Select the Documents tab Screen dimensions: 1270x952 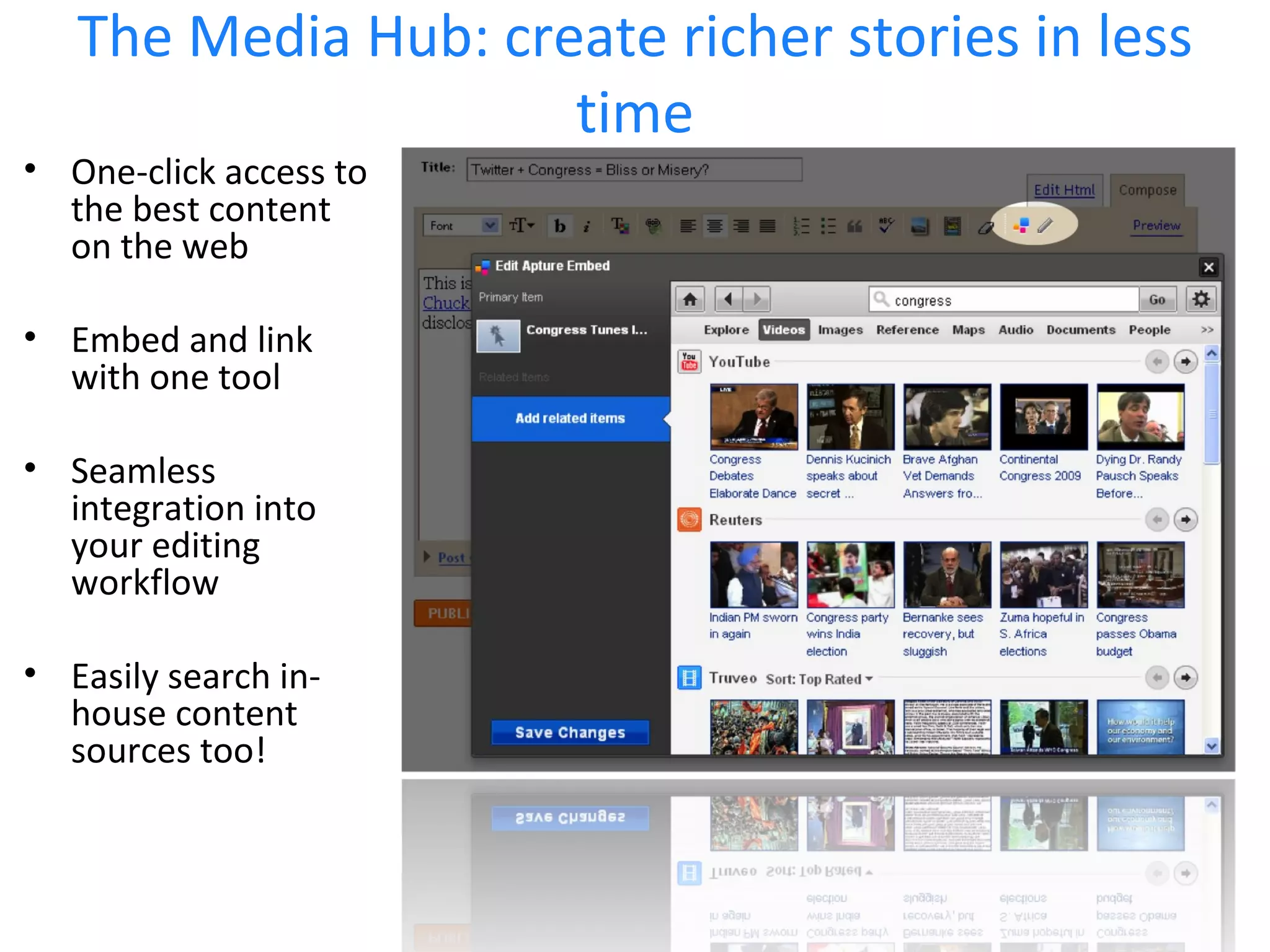(x=1081, y=330)
